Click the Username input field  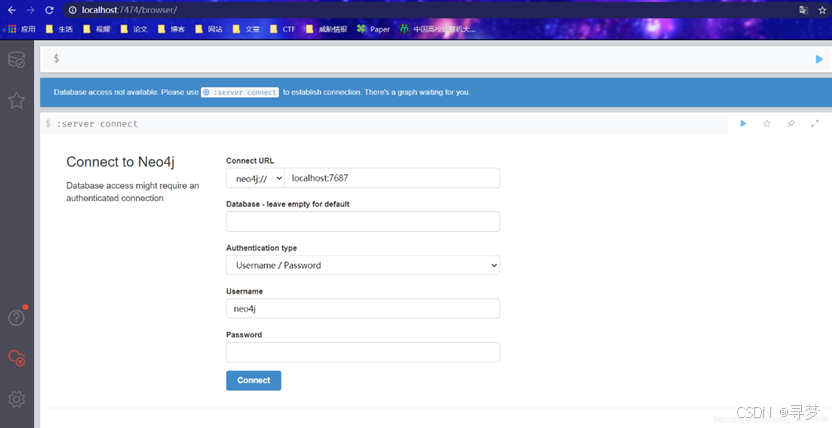(363, 309)
